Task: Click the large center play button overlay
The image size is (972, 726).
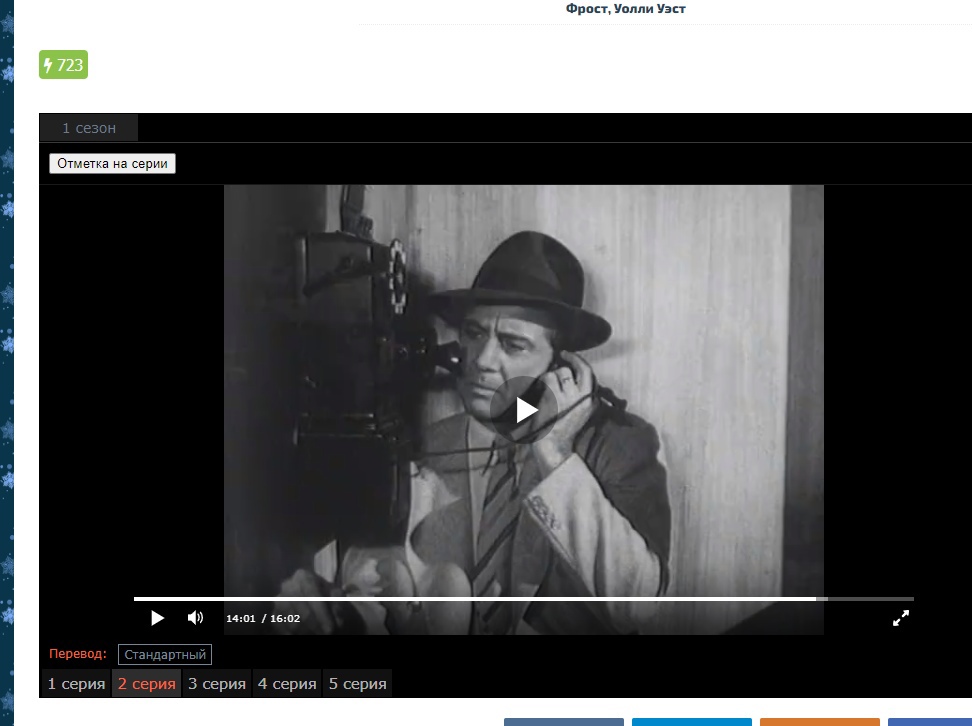Action: (524, 410)
